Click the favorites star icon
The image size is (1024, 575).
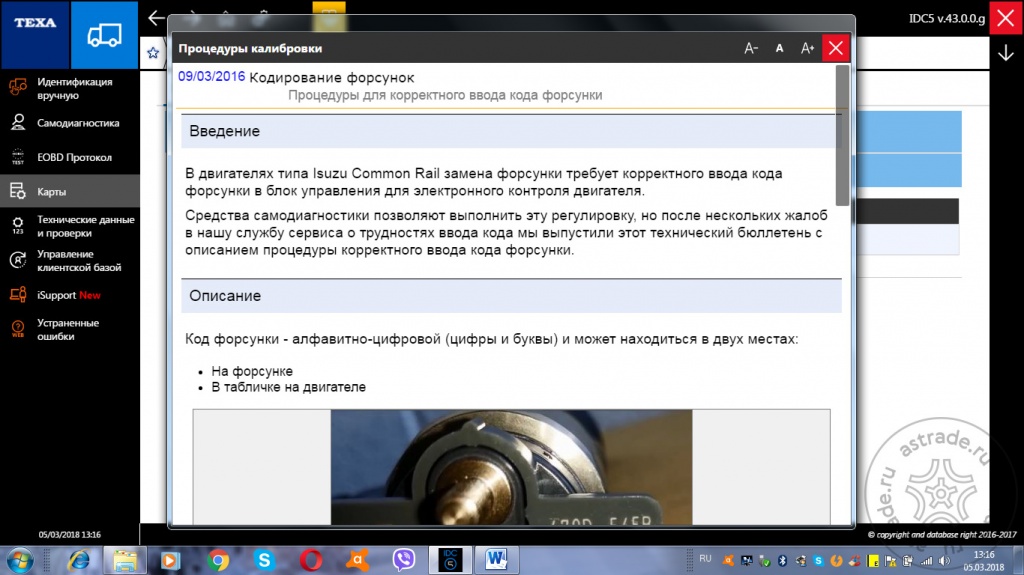[x=153, y=53]
